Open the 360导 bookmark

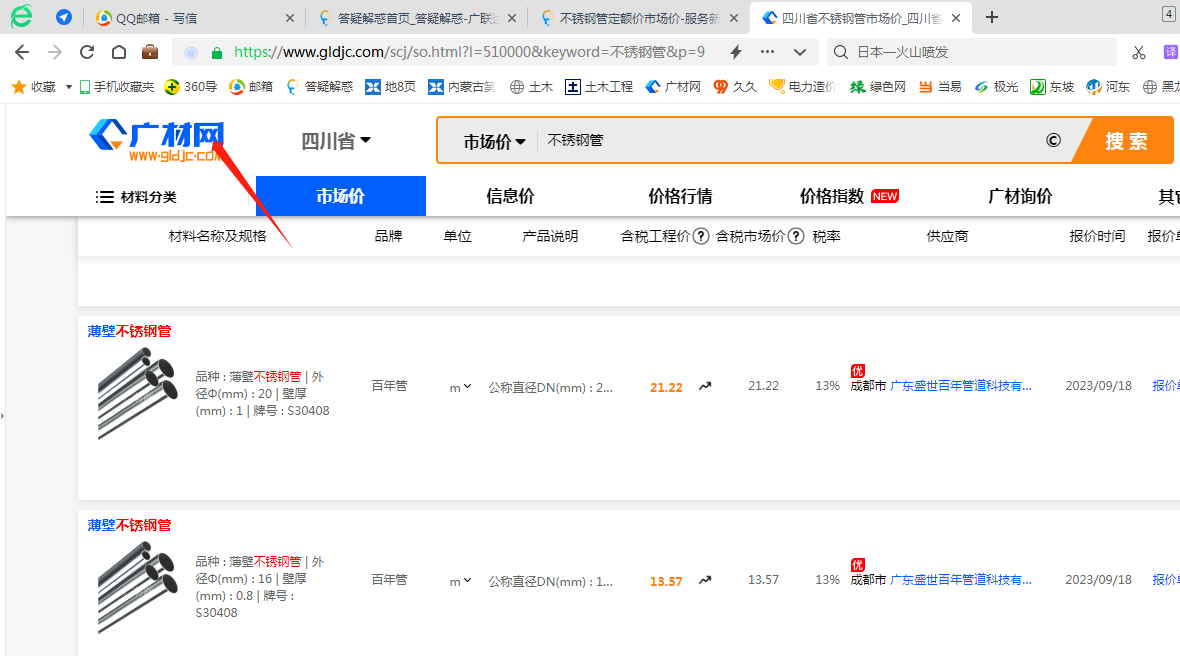[x=191, y=87]
